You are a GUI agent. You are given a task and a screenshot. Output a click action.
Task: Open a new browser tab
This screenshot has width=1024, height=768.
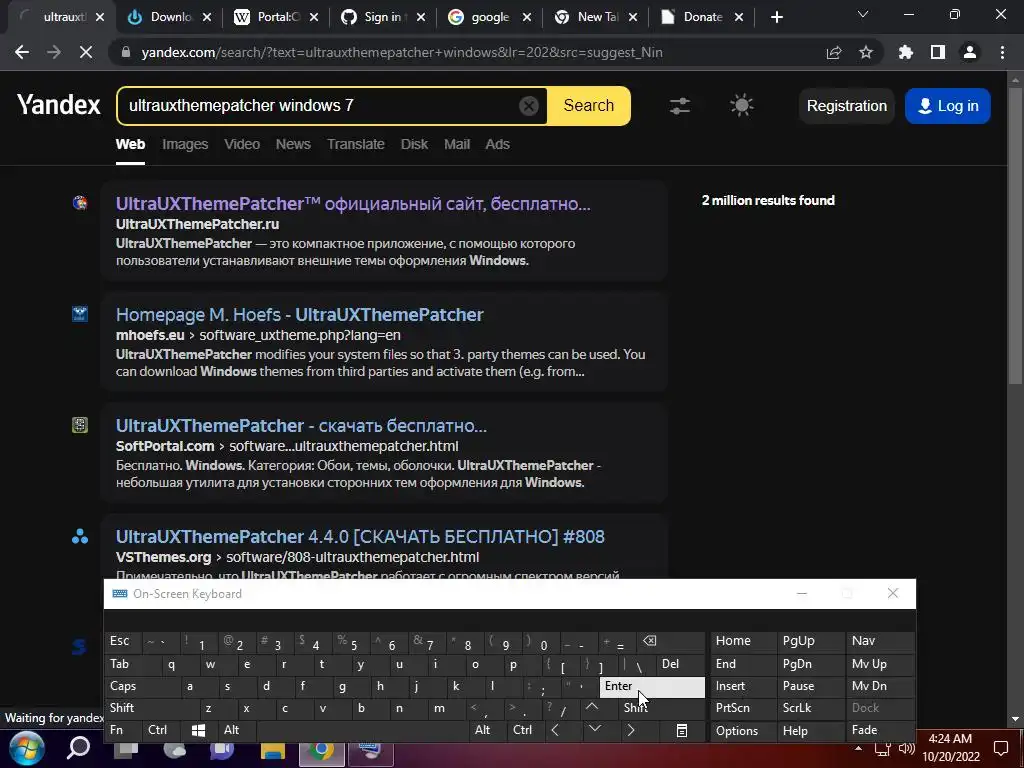point(776,18)
